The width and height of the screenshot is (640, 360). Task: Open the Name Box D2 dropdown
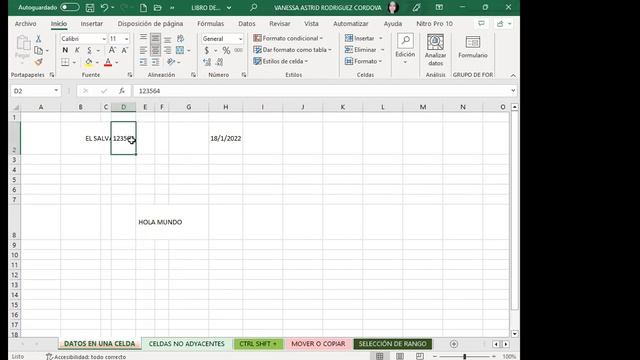point(56,91)
